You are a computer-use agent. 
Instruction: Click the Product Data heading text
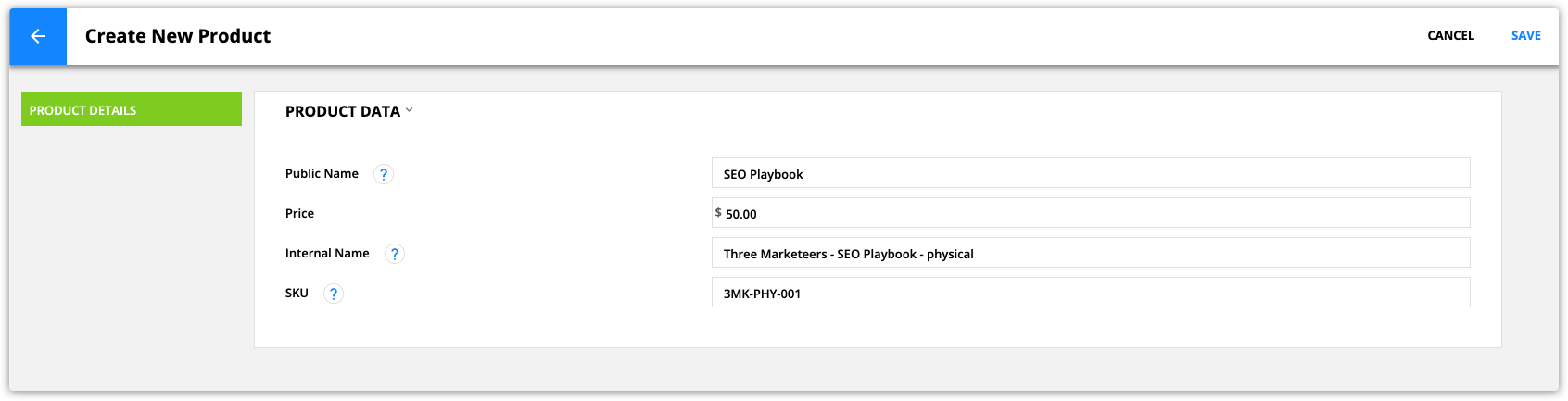(x=343, y=111)
